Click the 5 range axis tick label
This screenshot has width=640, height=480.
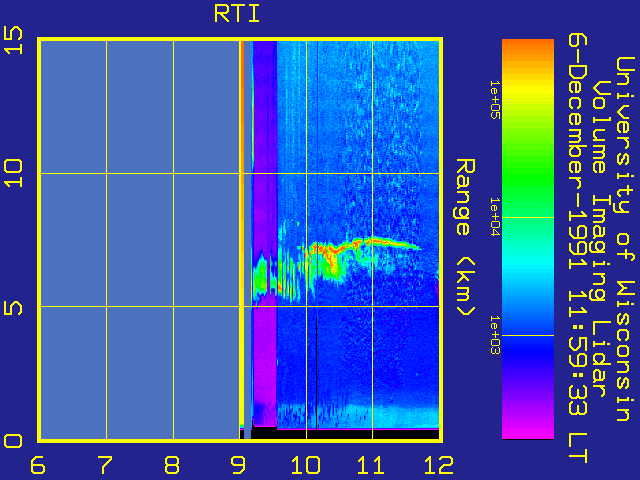click(x=13, y=307)
